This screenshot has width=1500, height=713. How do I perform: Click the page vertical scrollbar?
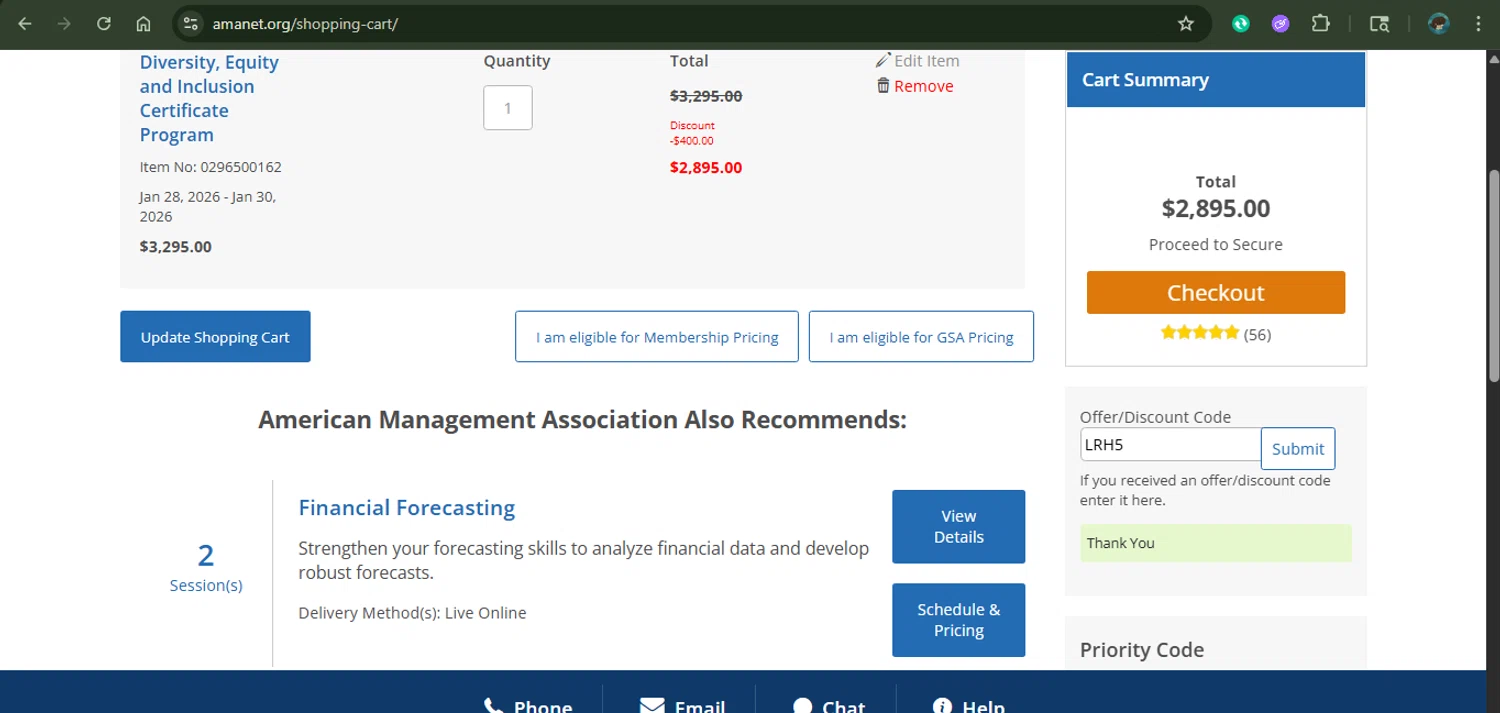(x=1493, y=275)
